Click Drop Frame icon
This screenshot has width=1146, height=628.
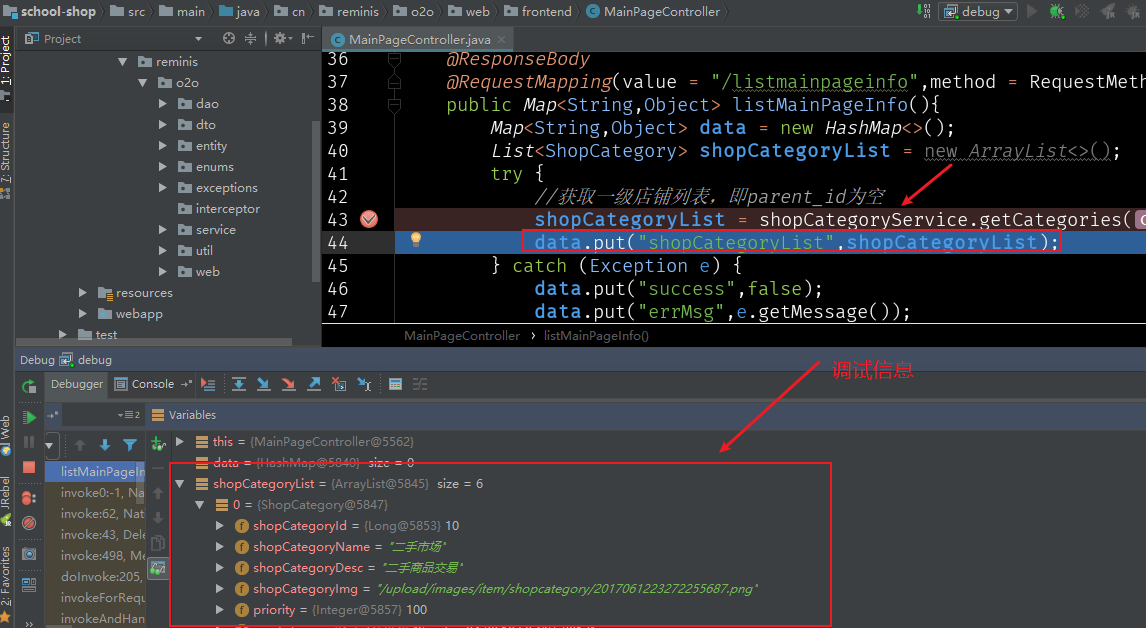338,385
